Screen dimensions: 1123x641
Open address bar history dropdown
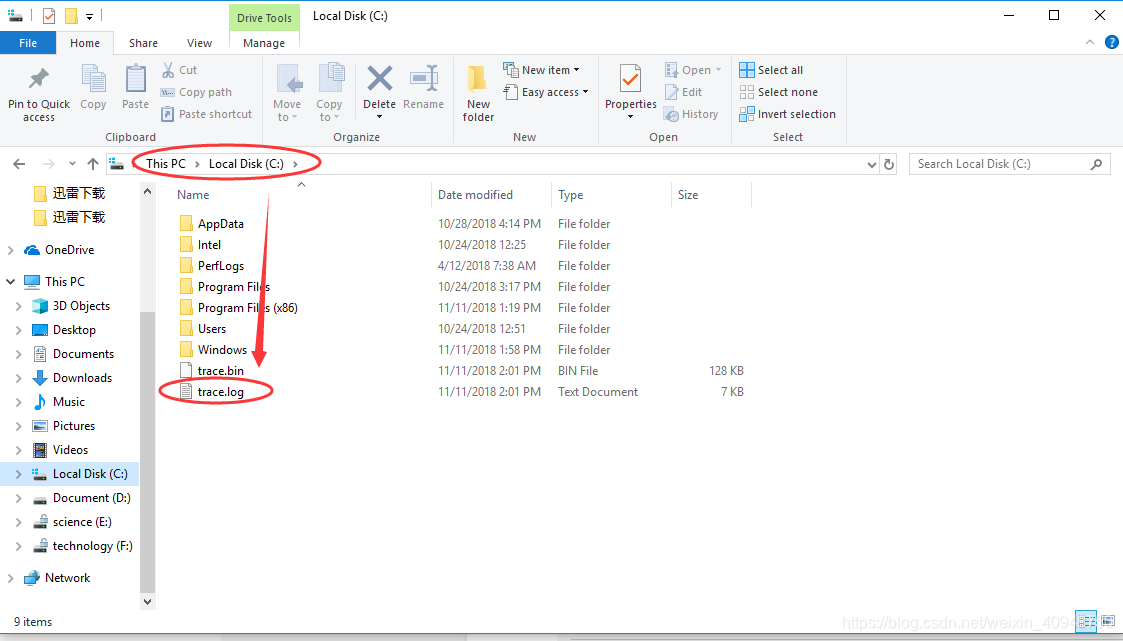(x=872, y=164)
